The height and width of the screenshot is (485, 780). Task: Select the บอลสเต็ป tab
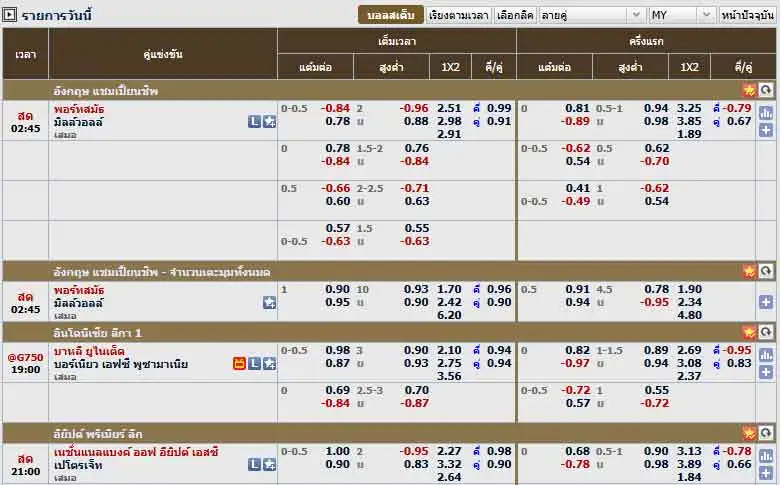pos(390,15)
